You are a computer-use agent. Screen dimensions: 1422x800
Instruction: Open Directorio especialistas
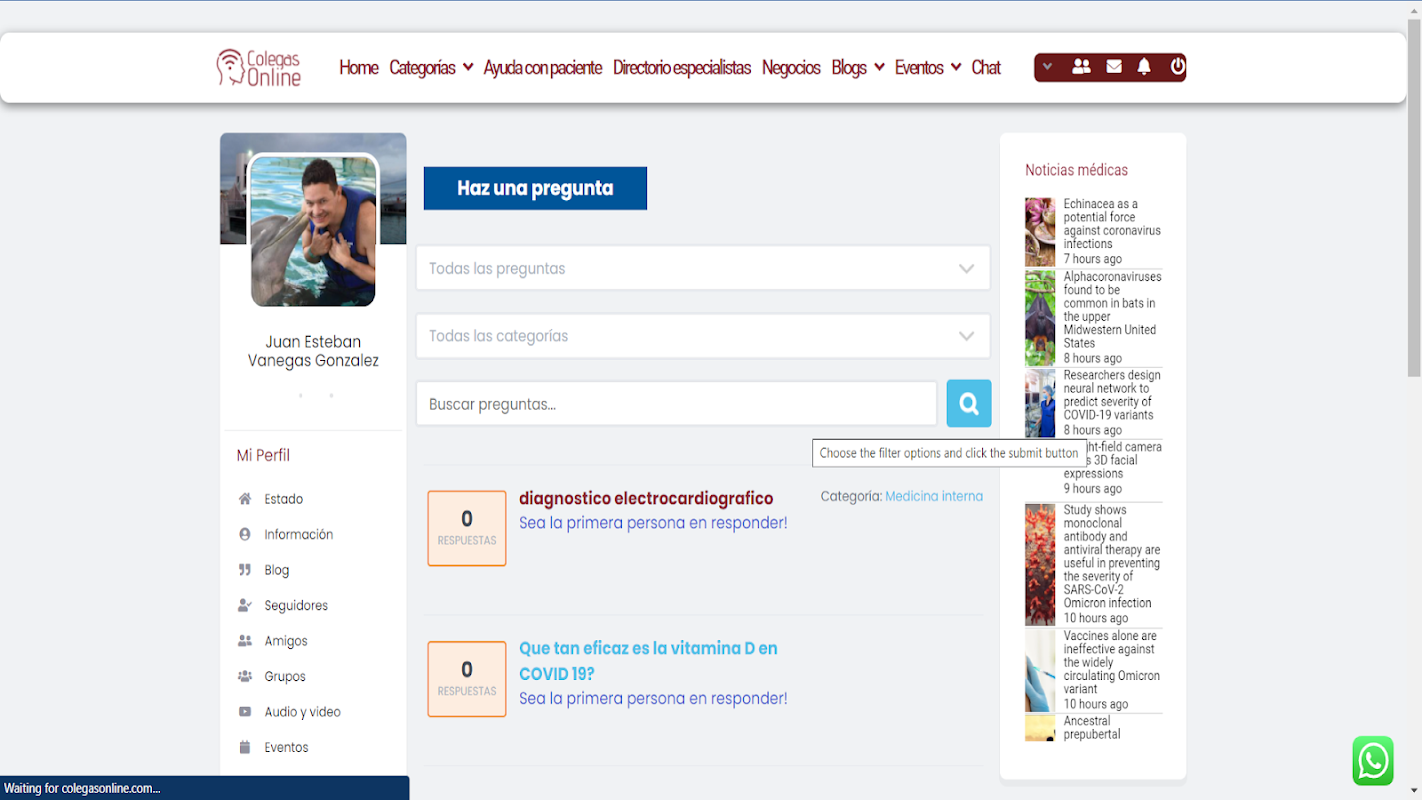pos(682,67)
